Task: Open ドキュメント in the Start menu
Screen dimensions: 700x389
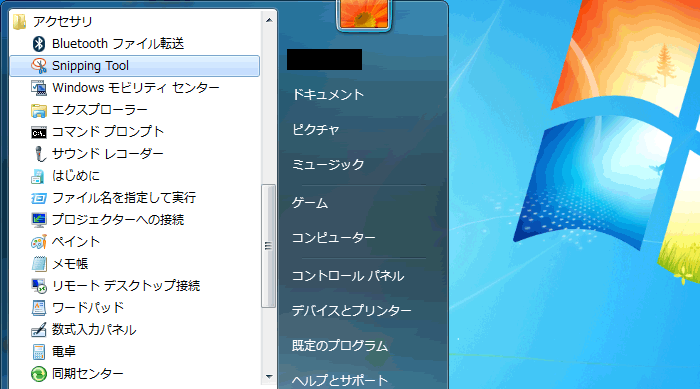Action: [328, 95]
